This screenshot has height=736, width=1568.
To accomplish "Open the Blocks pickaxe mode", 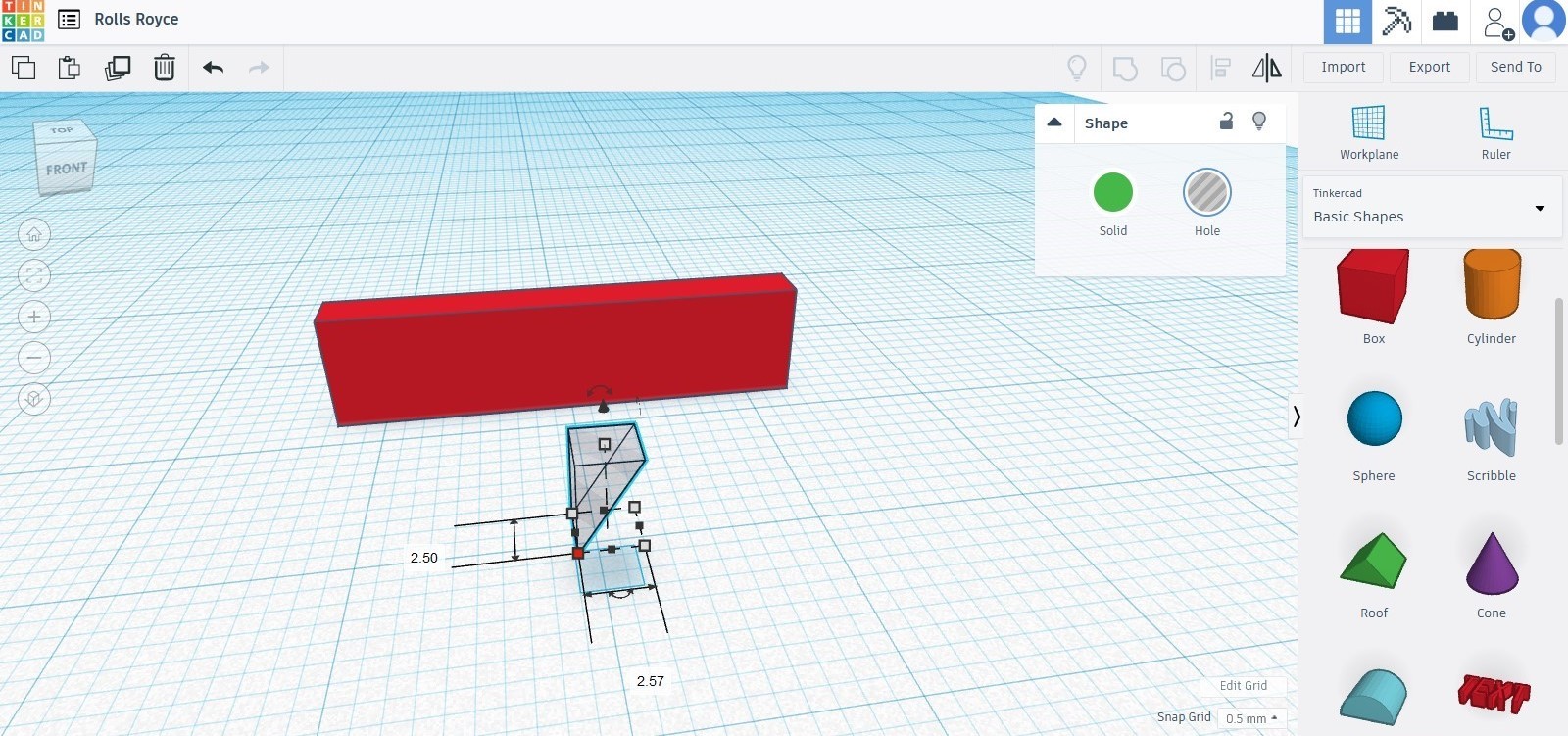I will click(1396, 22).
